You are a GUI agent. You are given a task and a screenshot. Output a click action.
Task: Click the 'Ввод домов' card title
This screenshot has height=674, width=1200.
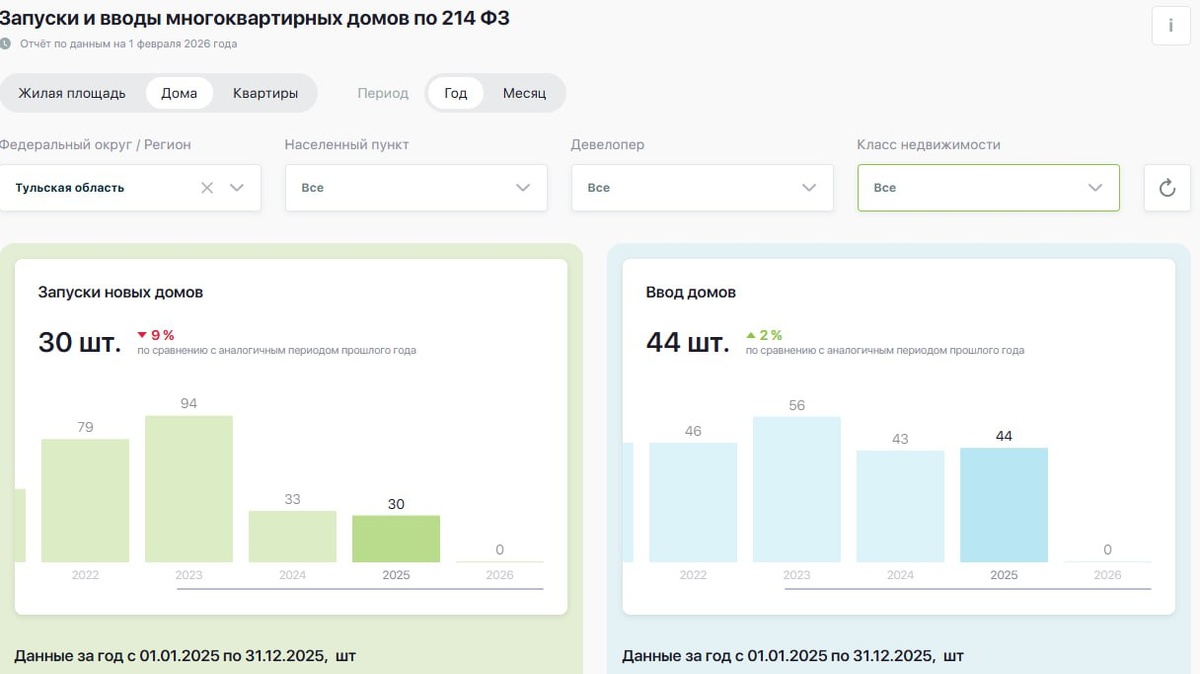[x=691, y=292]
